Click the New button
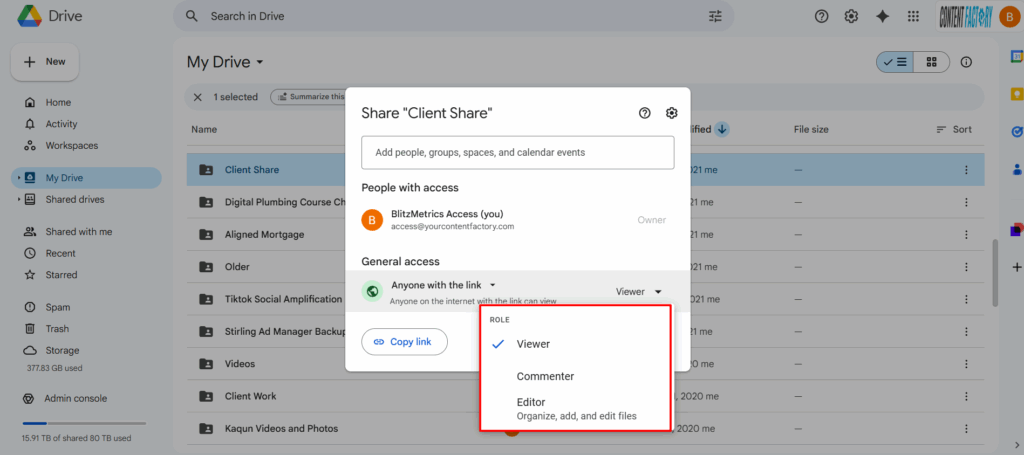1024x455 pixels. coord(45,62)
